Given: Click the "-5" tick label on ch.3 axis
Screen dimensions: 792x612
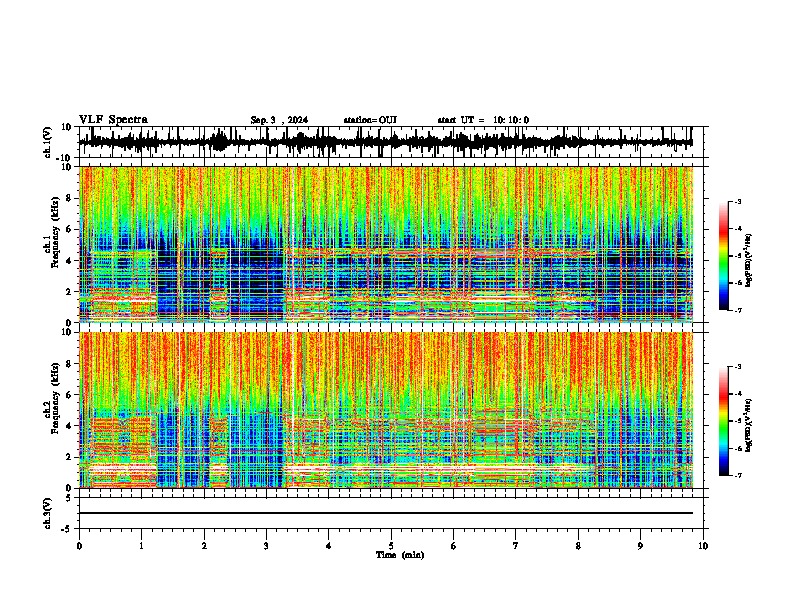Looking at the screenshot, I should (x=68, y=529).
